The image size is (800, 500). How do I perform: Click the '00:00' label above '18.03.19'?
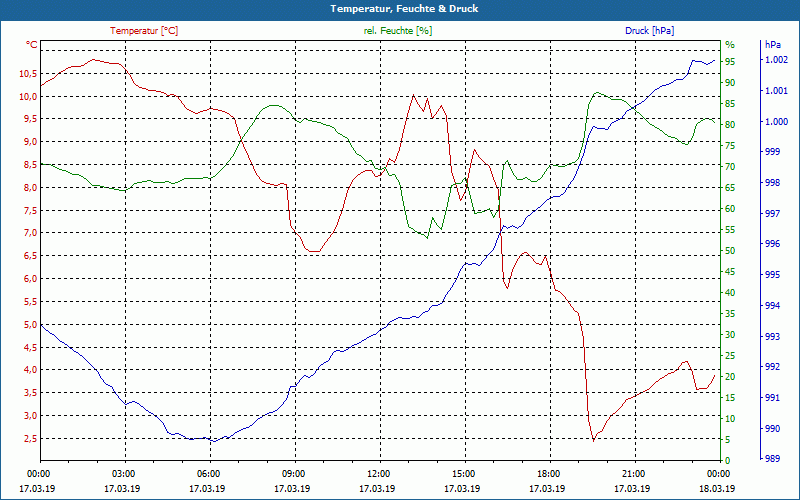718,474
